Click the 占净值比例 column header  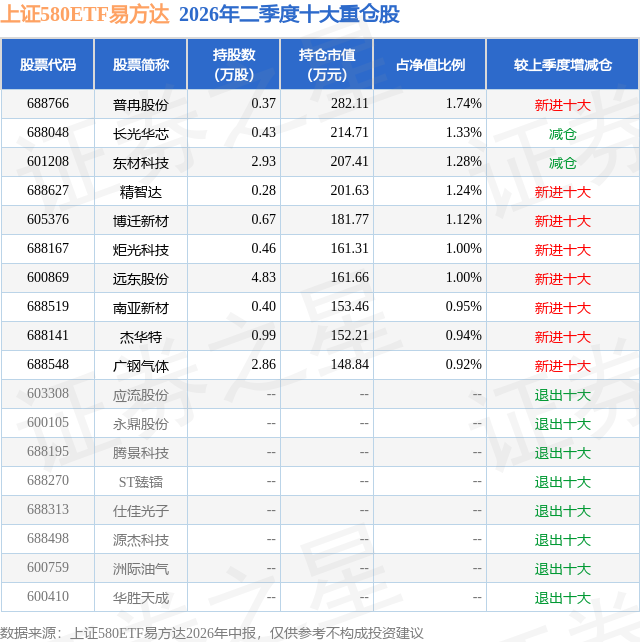click(x=430, y=65)
